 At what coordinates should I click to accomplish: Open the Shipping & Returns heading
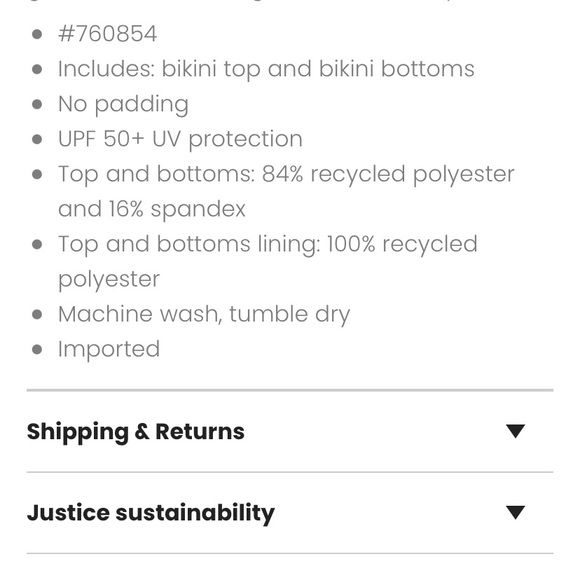pyautogui.click(x=136, y=432)
